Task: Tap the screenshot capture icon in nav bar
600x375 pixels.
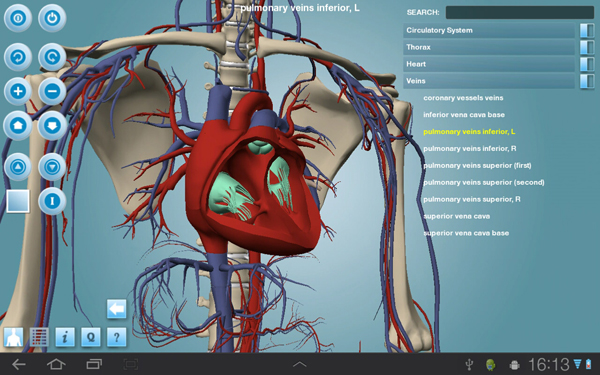Action: [x=130, y=364]
